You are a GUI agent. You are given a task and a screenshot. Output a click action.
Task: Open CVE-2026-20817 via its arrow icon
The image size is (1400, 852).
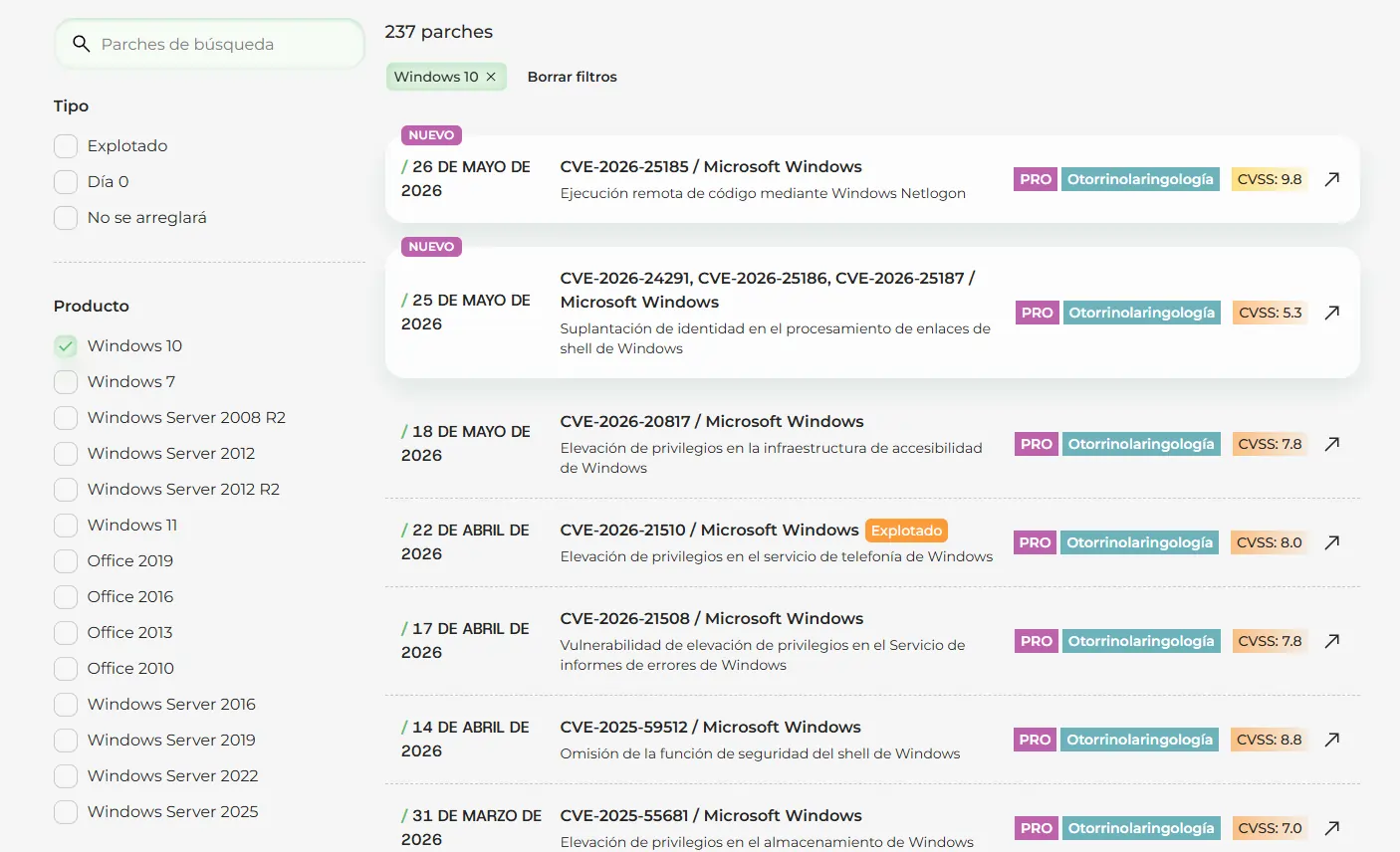tap(1332, 444)
